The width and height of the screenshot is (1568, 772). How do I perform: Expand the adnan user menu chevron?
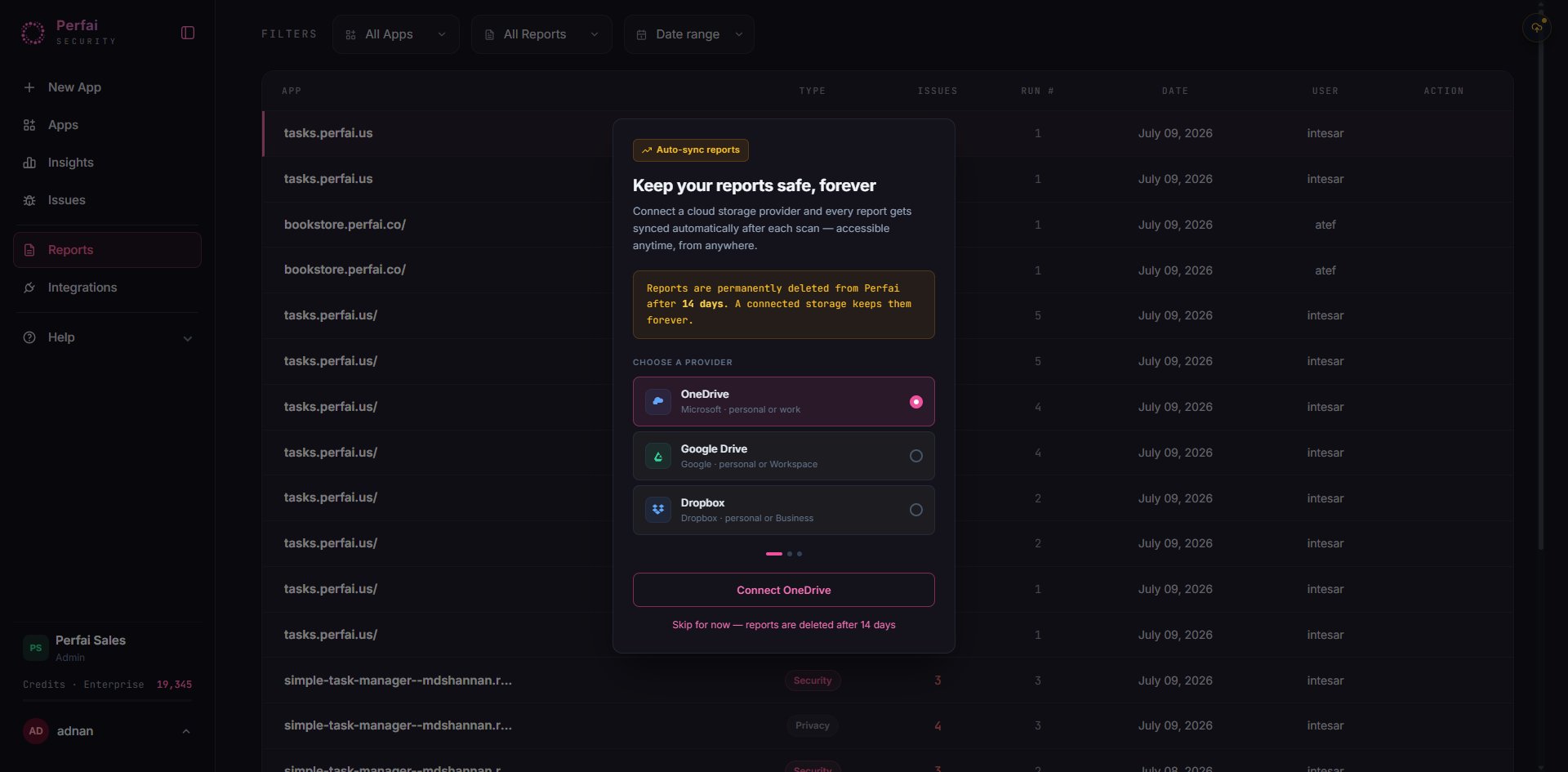point(186,731)
